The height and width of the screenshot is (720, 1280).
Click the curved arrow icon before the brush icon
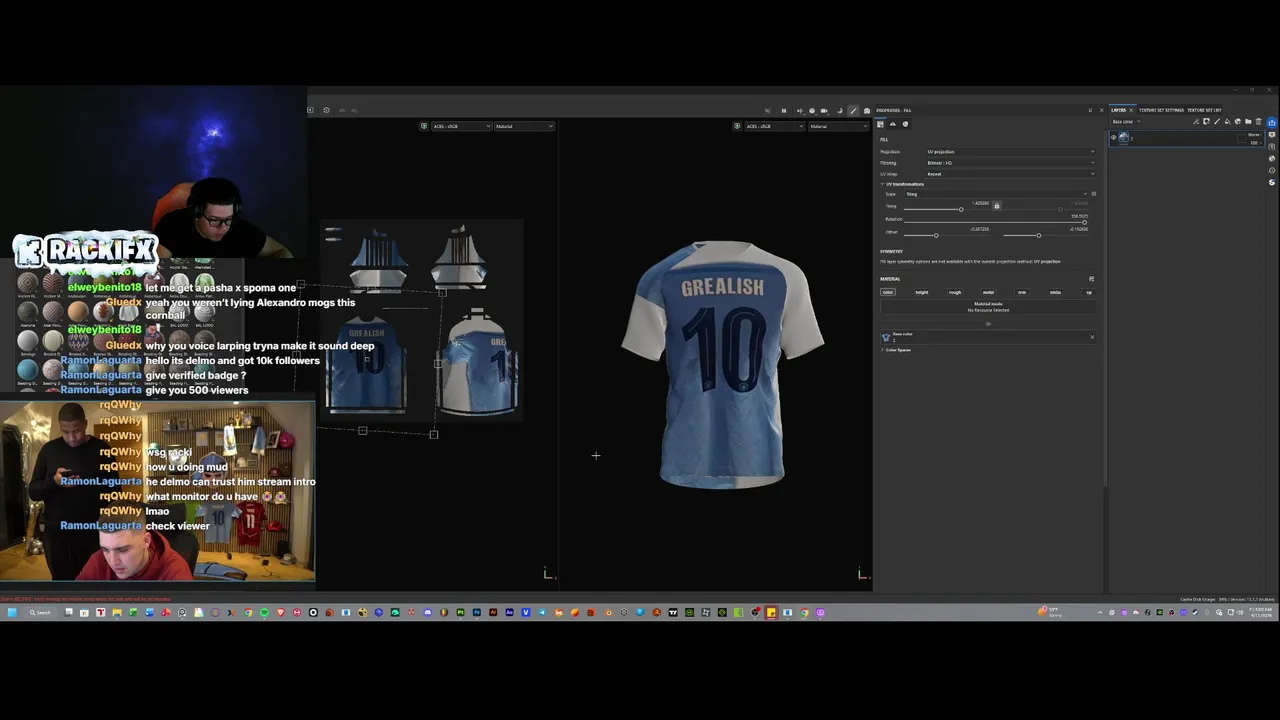coord(840,111)
